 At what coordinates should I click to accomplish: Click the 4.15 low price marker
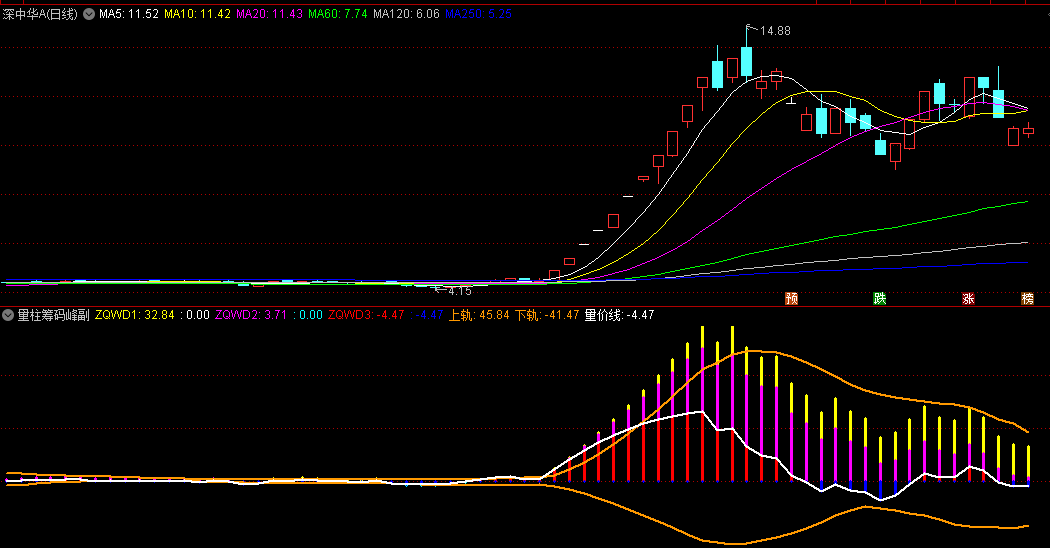pyautogui.click(x=456, y=290)
